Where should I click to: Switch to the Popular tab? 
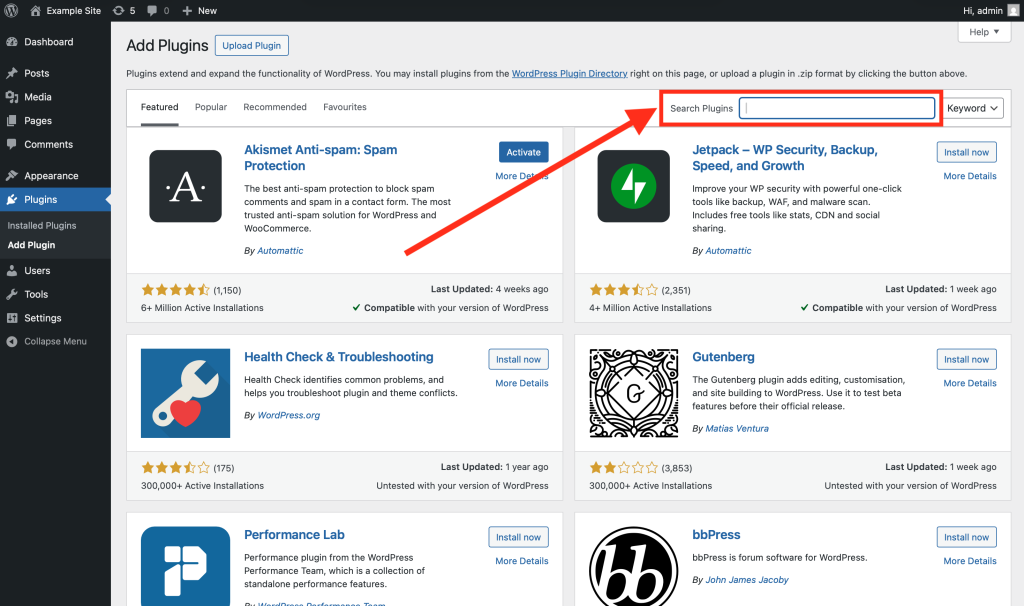(211, 107)
